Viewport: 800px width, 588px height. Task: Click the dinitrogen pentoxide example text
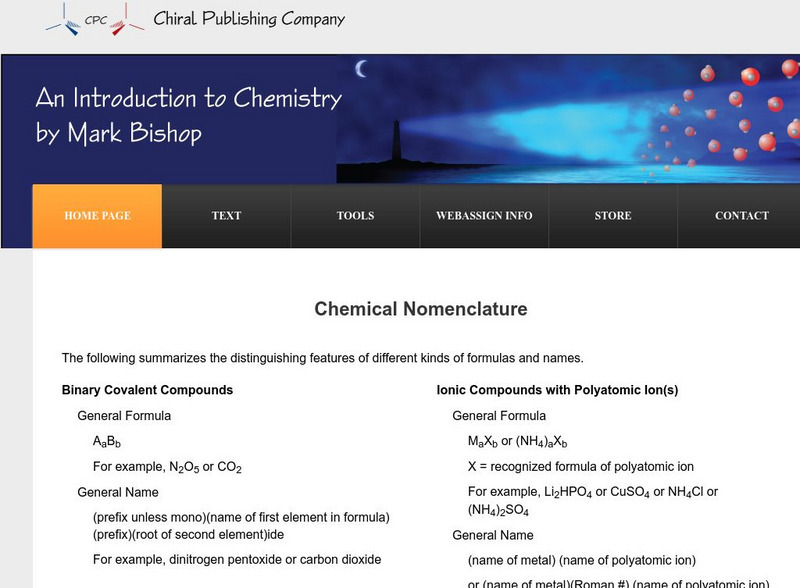coord(237,560)
